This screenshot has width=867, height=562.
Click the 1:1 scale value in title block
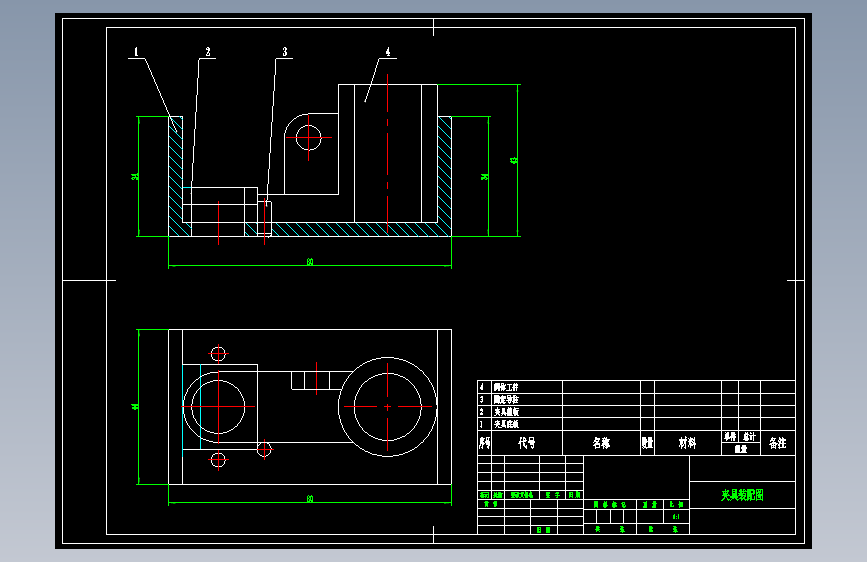(x=676, y=517)
